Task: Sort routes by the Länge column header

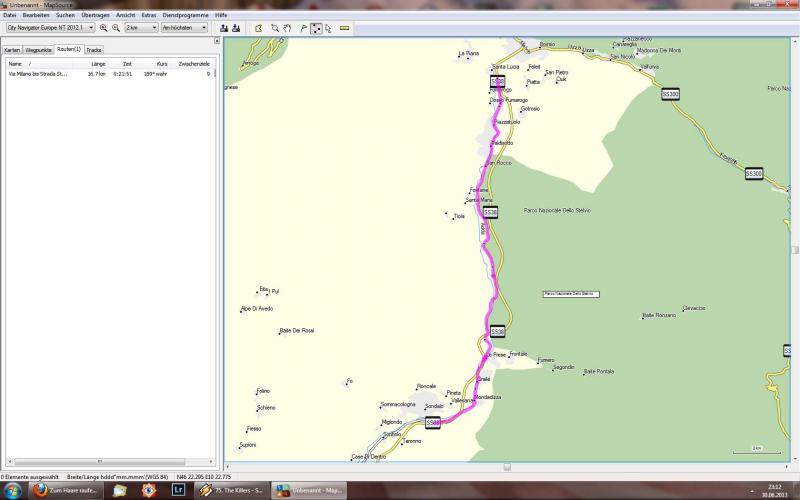Action: 98,63
